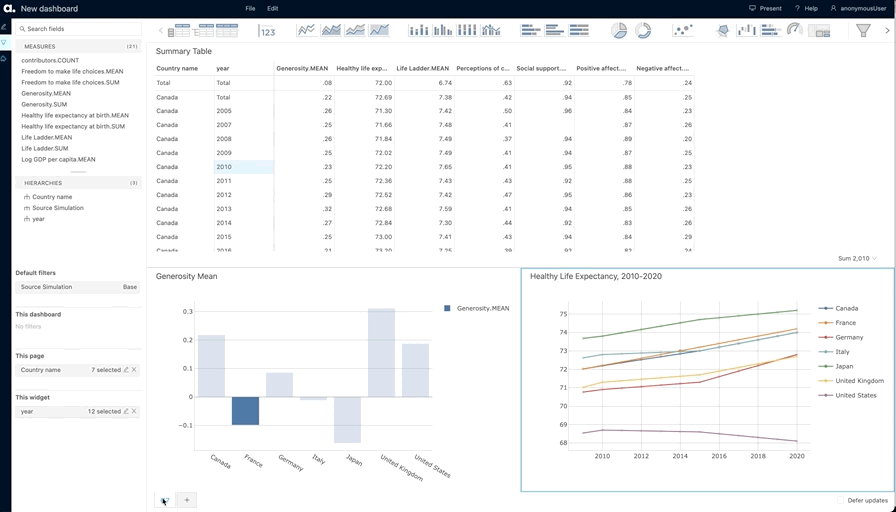Viewport: 896px width, 512px height.
Task: Toggle Germany line in legend
Action: [841, 337]
